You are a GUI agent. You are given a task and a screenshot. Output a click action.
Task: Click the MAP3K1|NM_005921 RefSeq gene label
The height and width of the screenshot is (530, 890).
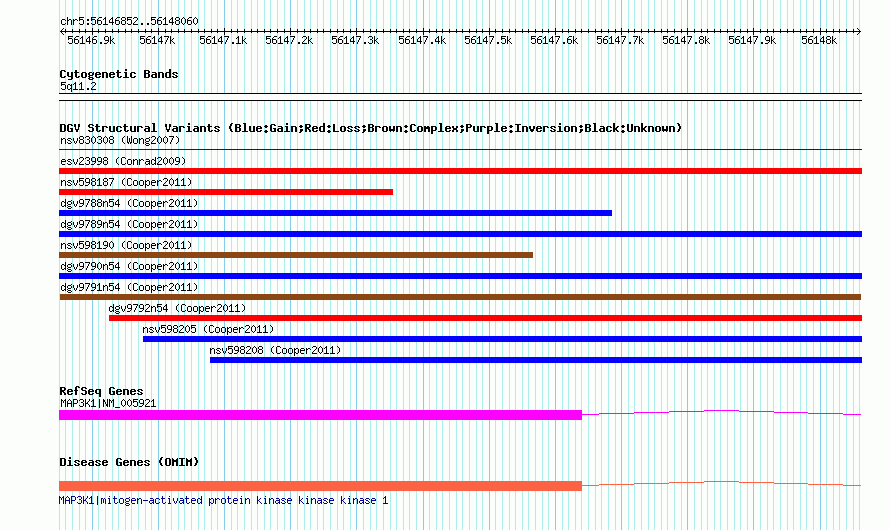coord(108,403)
